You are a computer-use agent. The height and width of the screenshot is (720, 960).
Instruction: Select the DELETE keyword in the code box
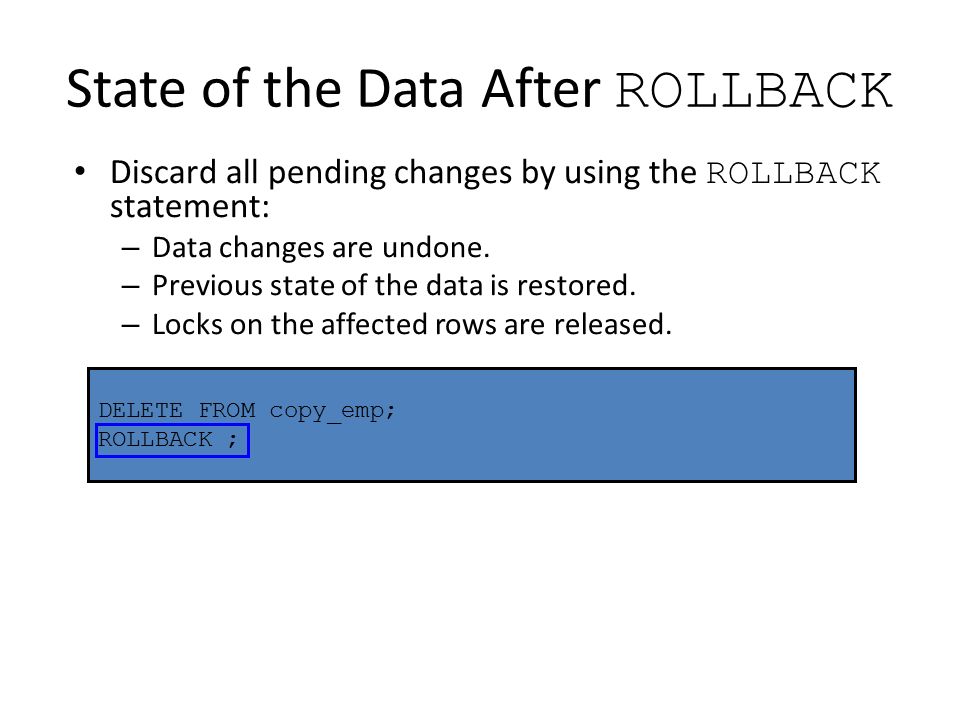140,410
